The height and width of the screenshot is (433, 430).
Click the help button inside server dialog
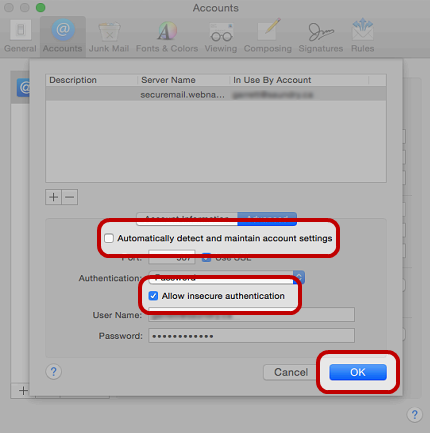point(54,371)
